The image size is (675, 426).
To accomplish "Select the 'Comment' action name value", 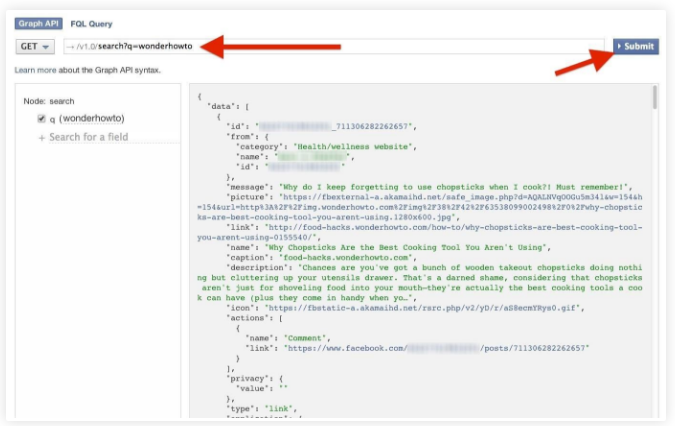I will pyautogui.click(x=305, y=338).
